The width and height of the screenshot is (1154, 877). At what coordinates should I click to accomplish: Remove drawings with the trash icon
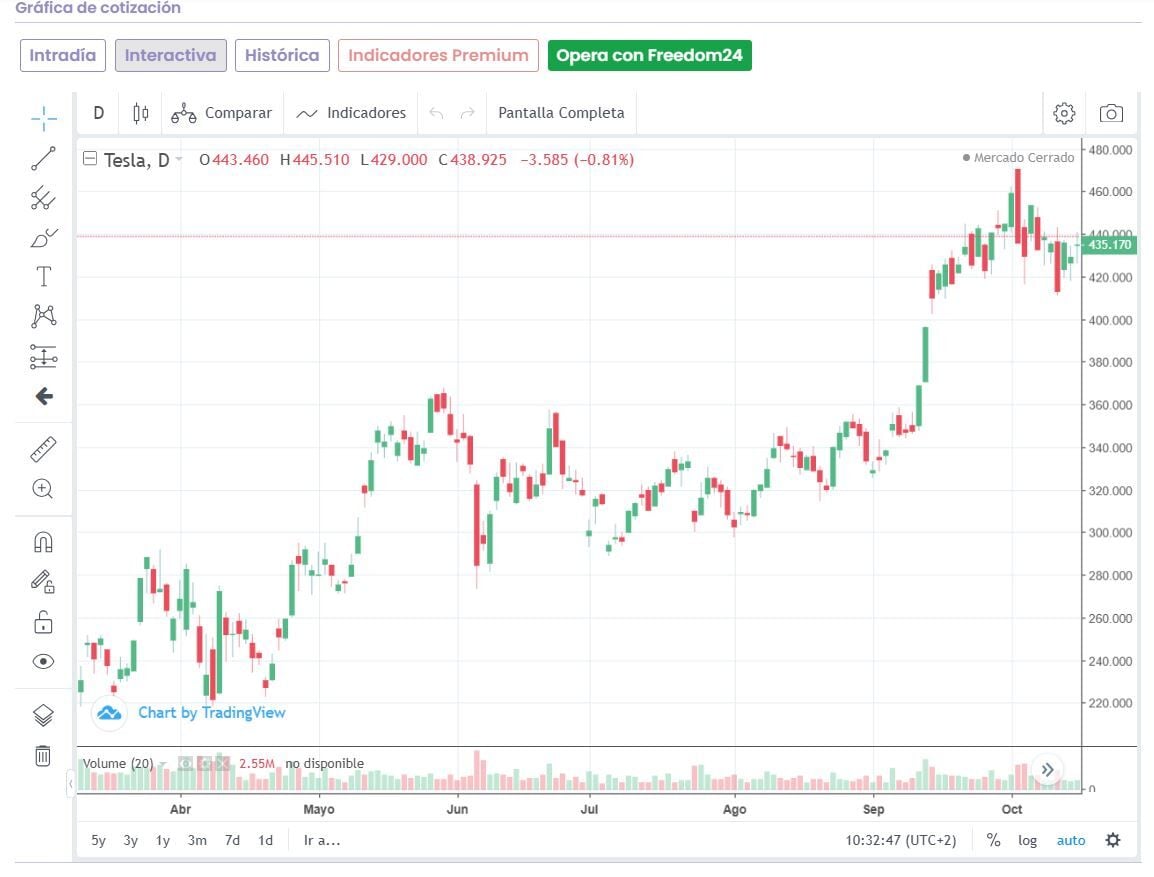[x=43, y=756]
